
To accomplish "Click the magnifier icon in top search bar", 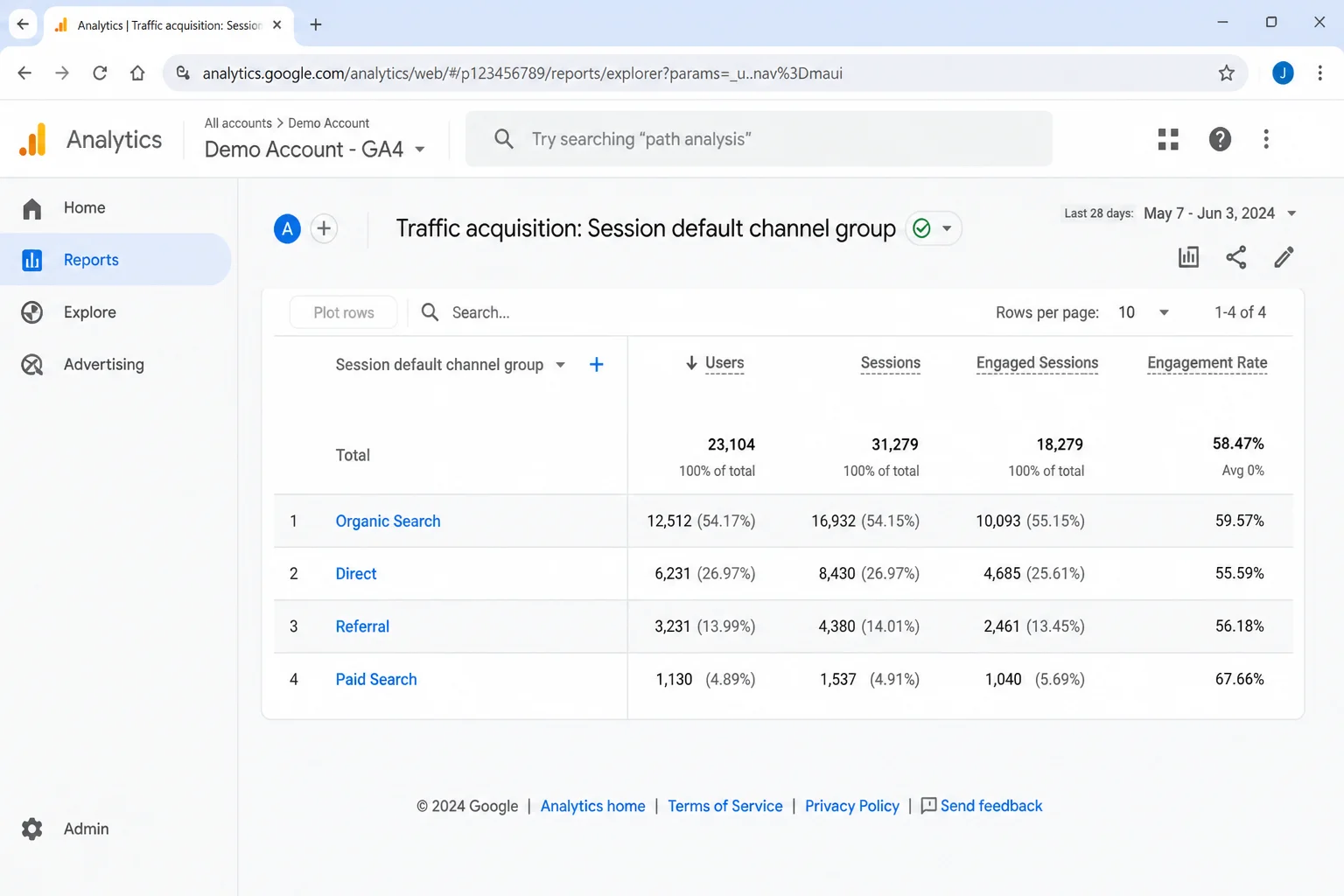I will tap(504, 139).
